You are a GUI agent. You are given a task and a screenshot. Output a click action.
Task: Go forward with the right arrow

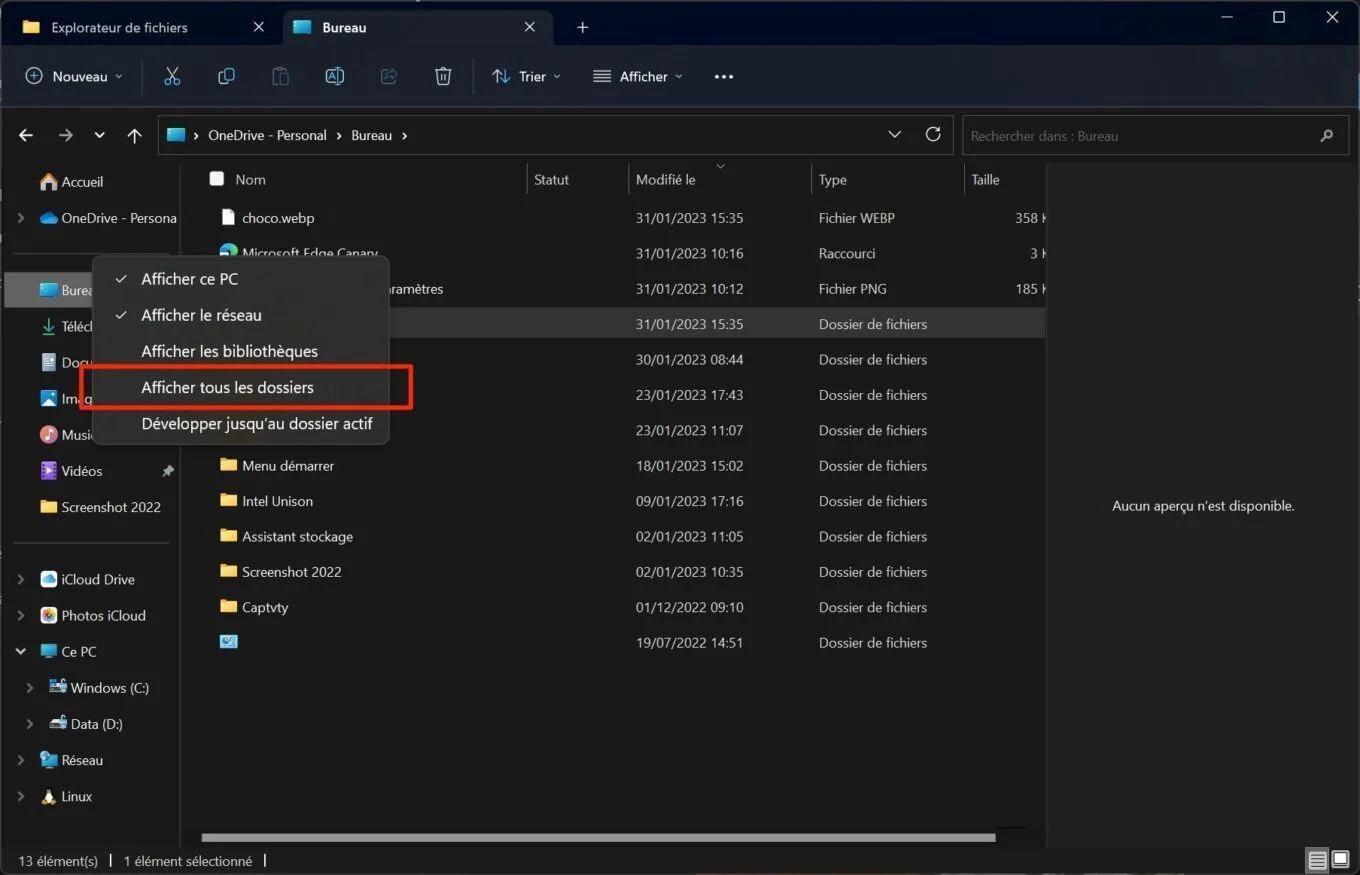pyautogui.click(x=65, y=136)
